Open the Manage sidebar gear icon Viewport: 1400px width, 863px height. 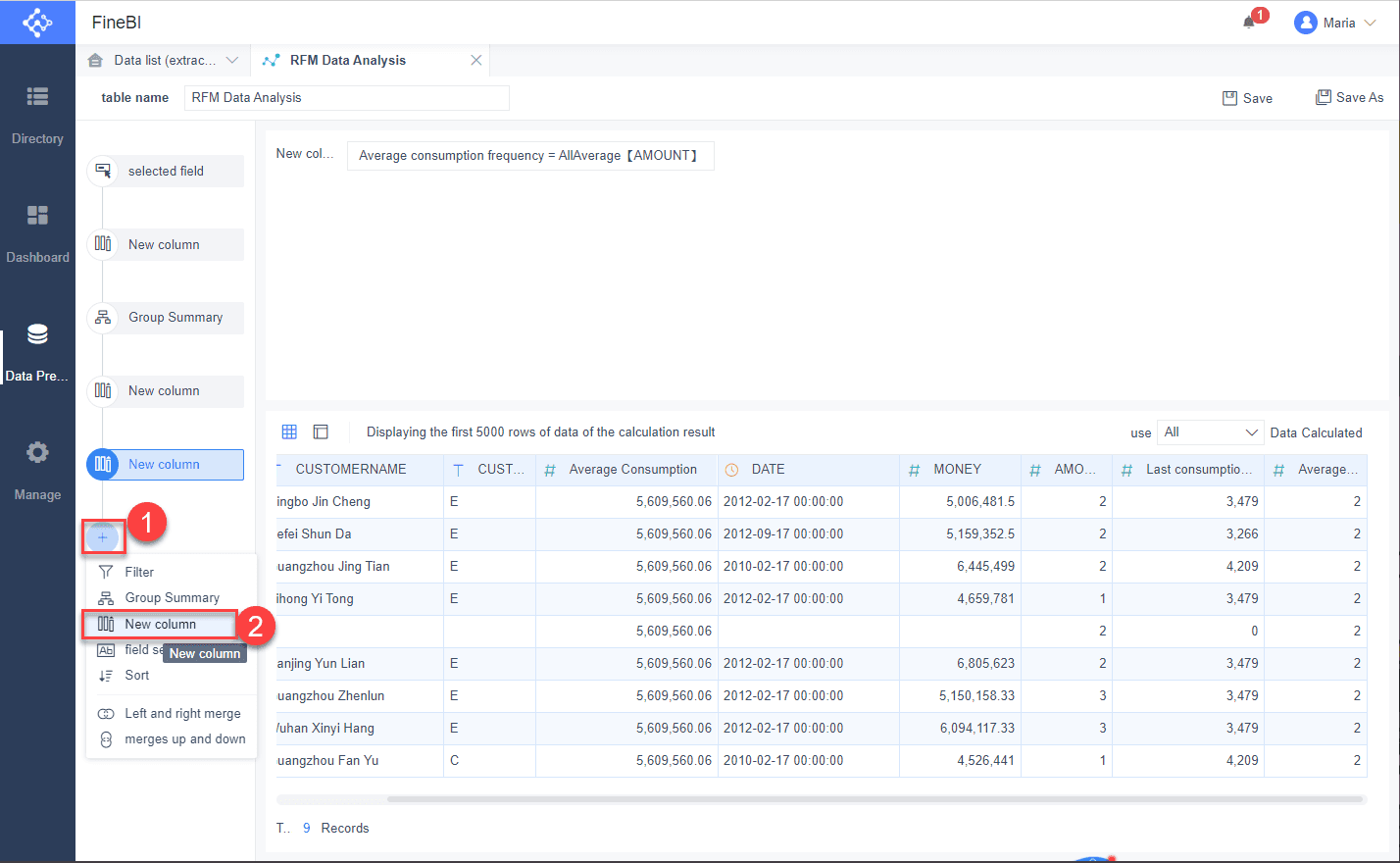37,452
